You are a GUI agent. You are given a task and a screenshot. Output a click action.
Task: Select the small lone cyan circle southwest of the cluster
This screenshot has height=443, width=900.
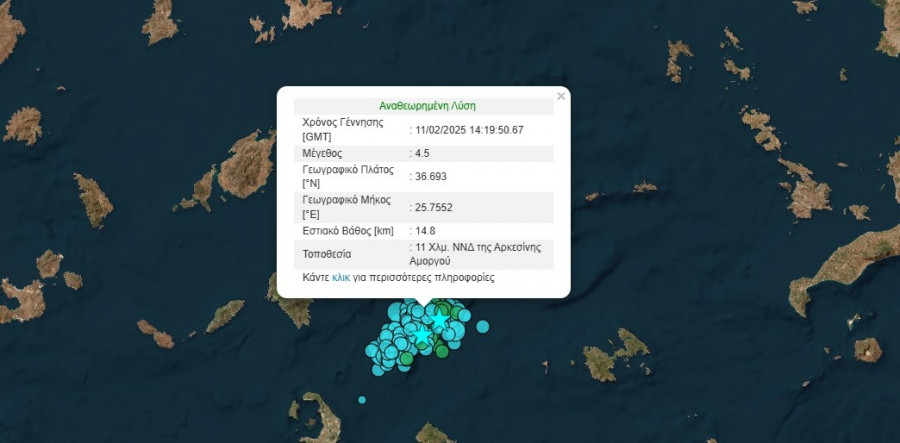[362, 399]
